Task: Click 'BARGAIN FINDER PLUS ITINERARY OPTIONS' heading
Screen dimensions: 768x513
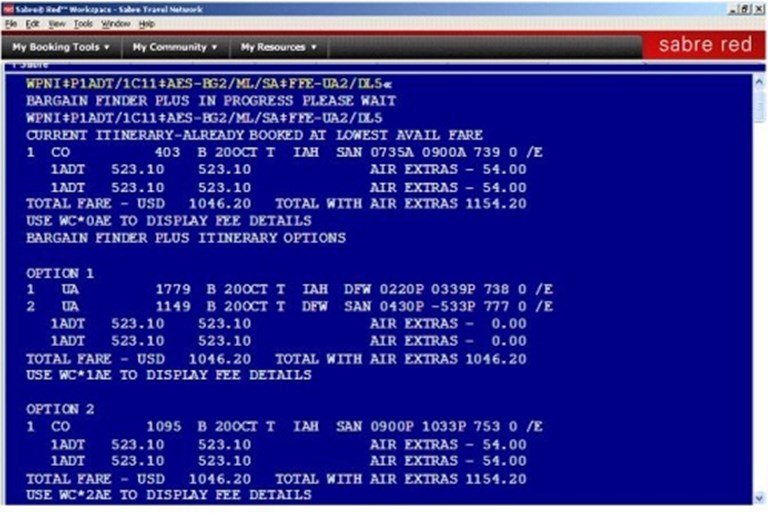Action: (186, 238)
